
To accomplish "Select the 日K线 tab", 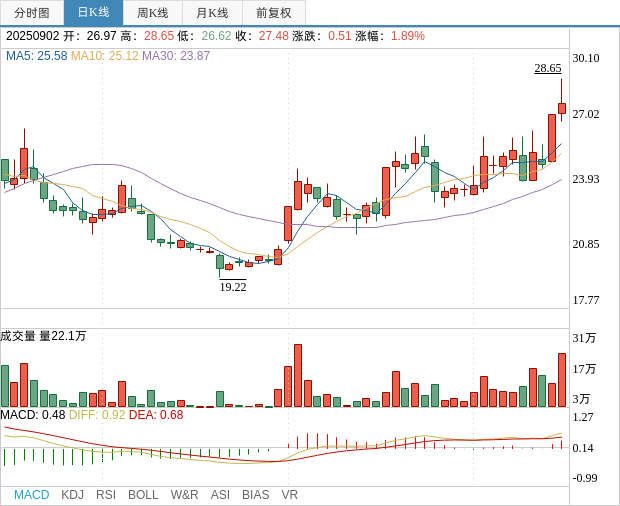I will [93, 13].
